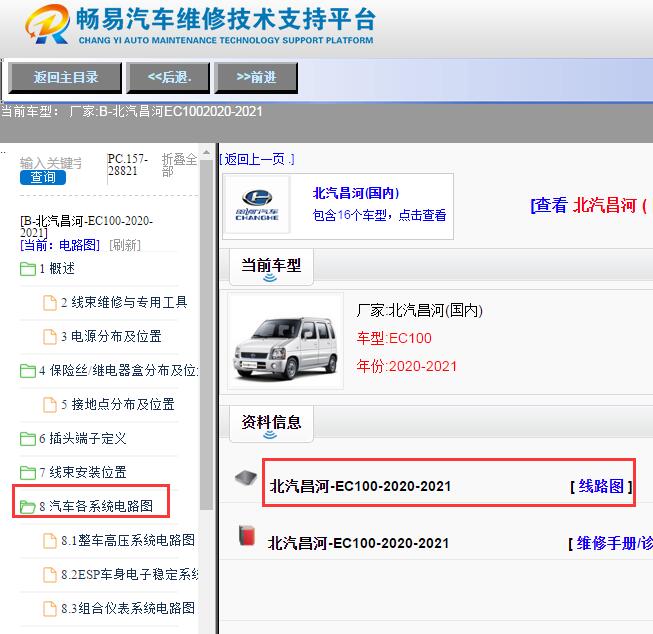Click 返回主目录 button
Viewport: 653px width, 634px height.
click(x=65, y=78)
